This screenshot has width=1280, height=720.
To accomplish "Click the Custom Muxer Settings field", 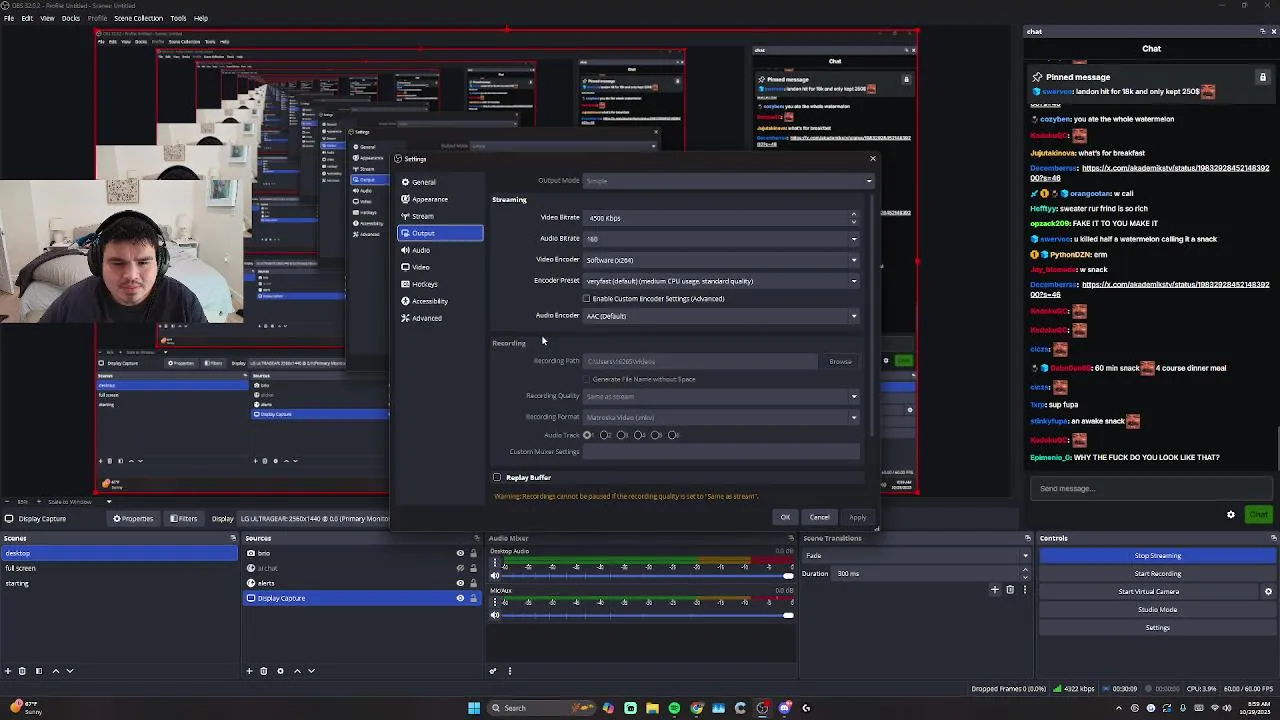I will click(721, 452).
